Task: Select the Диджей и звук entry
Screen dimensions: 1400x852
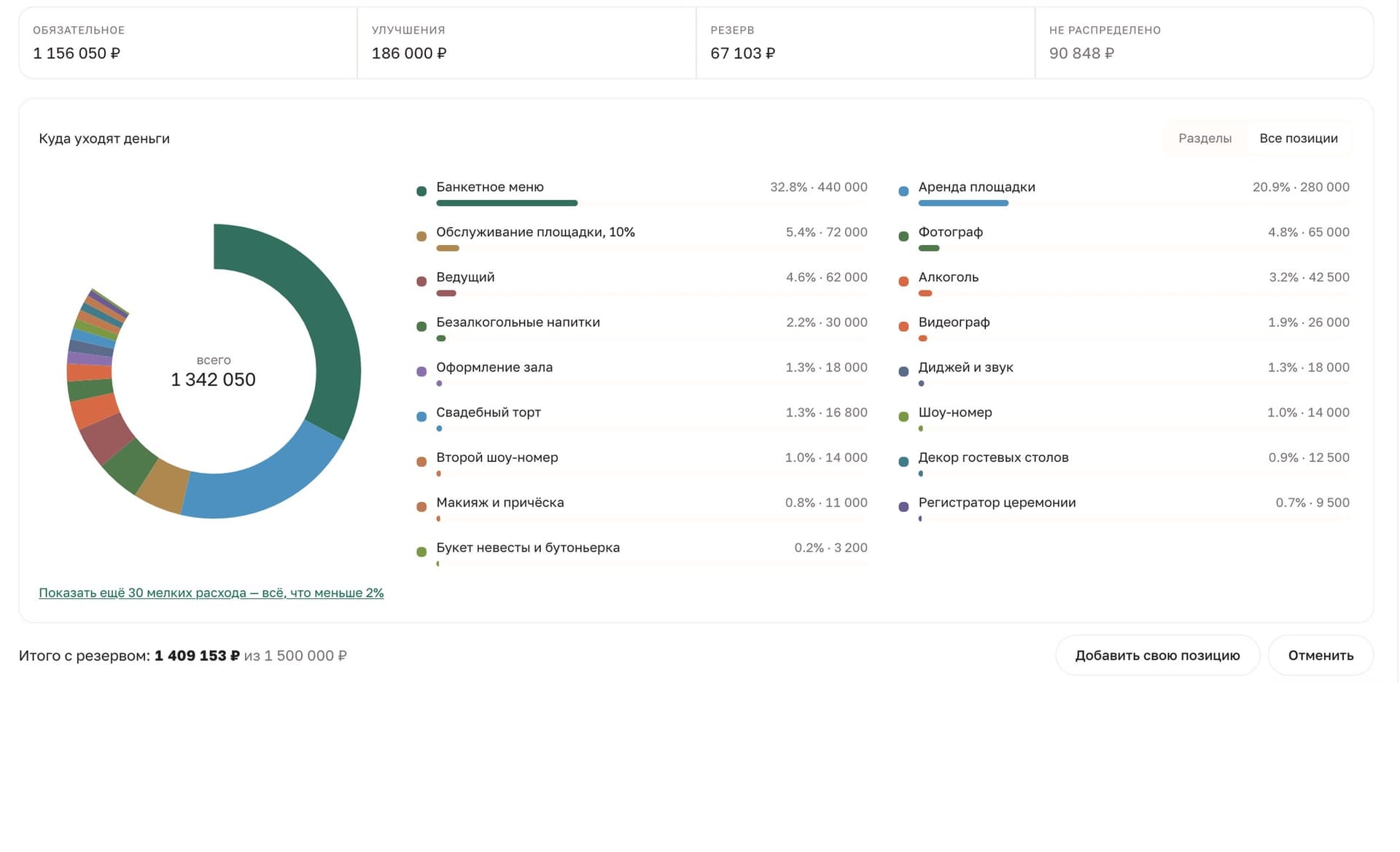Action: tap(1124, 375)
